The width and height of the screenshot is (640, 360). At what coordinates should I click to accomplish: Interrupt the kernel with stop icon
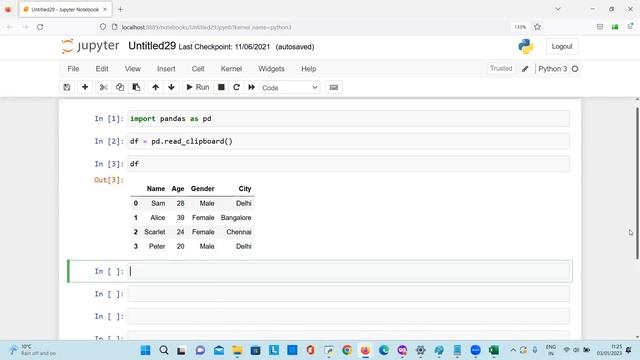coord(221,87)
